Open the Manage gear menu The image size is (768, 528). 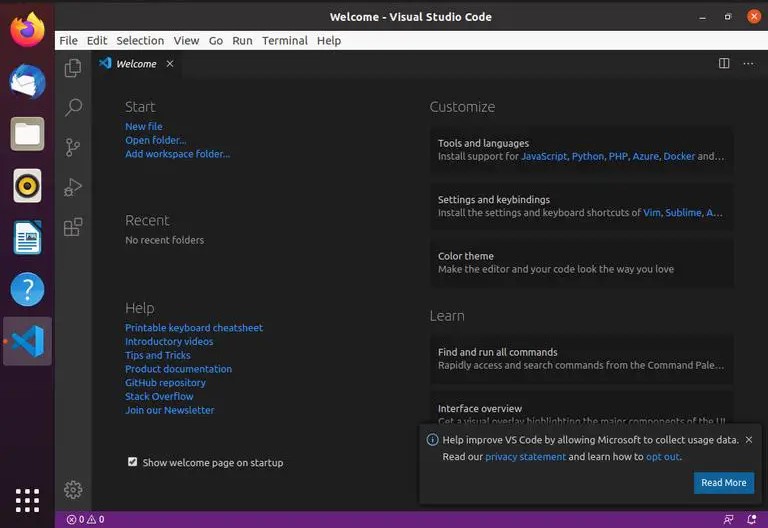[73, 489]
